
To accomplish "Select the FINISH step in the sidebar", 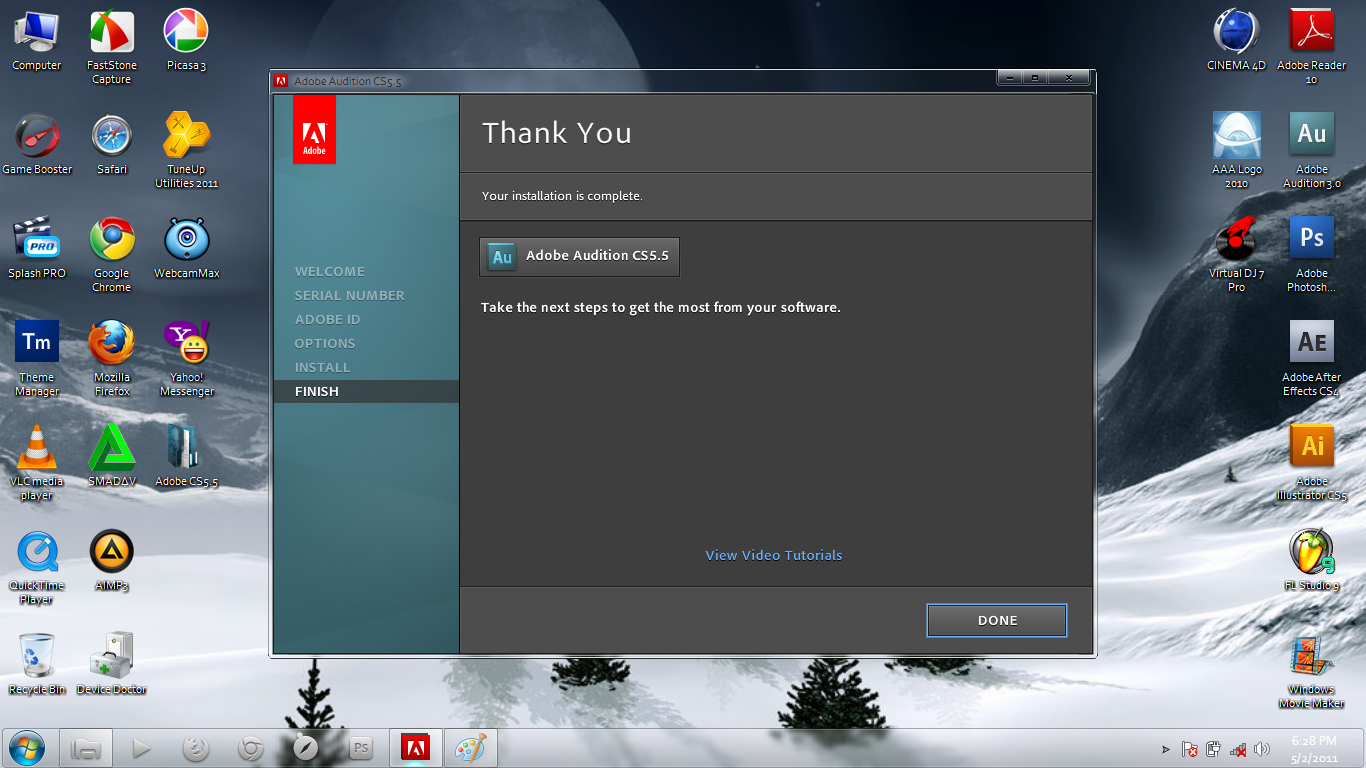I will (x=366, y=391).
